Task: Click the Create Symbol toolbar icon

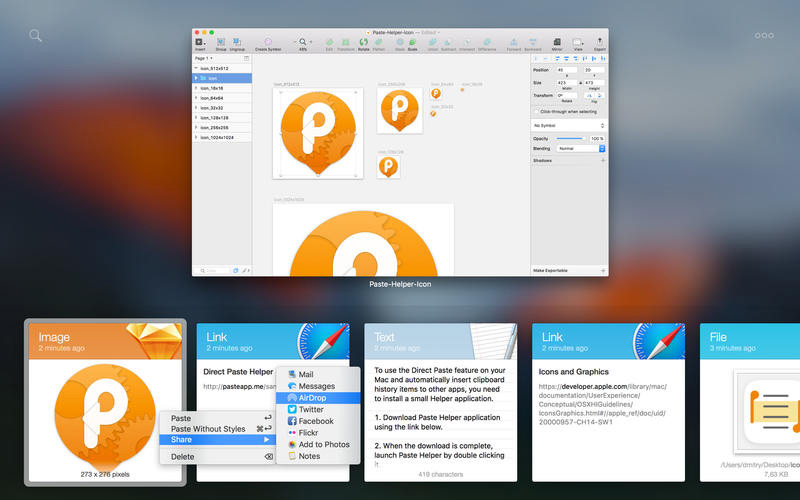Action: (268, 43)
